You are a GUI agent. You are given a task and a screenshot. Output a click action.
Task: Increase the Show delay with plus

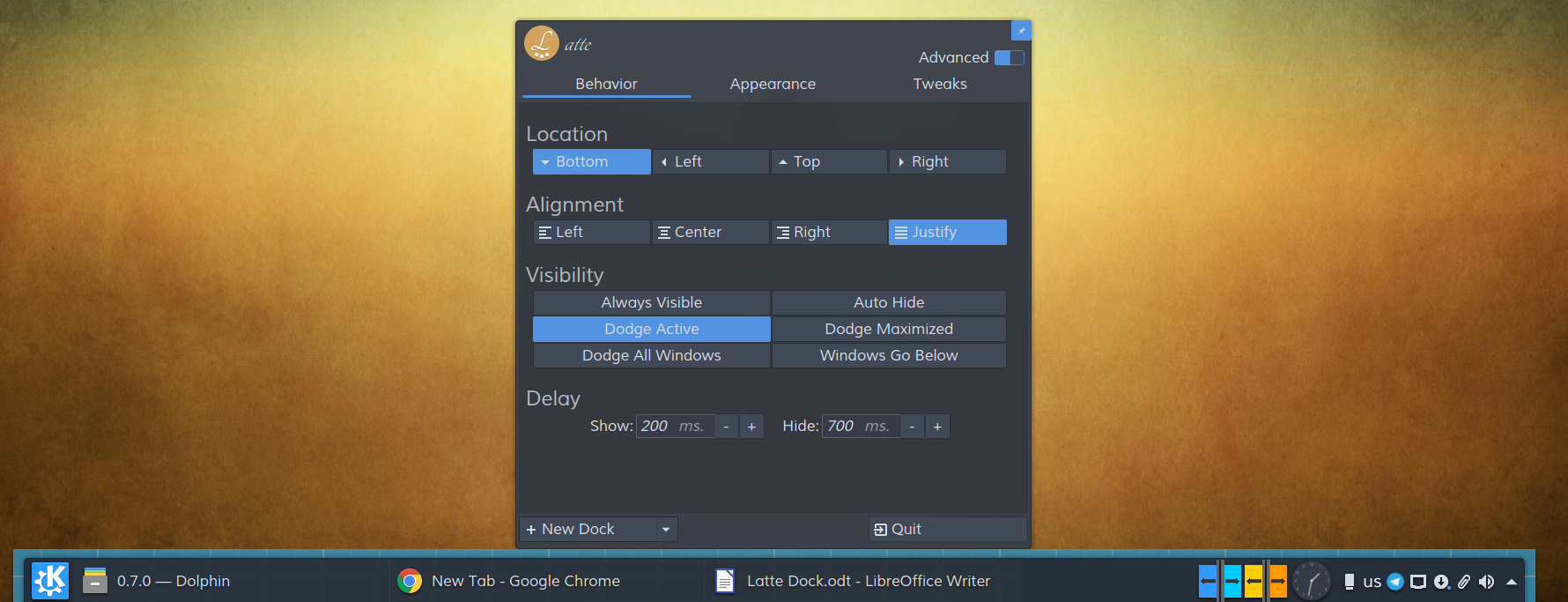tap(751, 427)
